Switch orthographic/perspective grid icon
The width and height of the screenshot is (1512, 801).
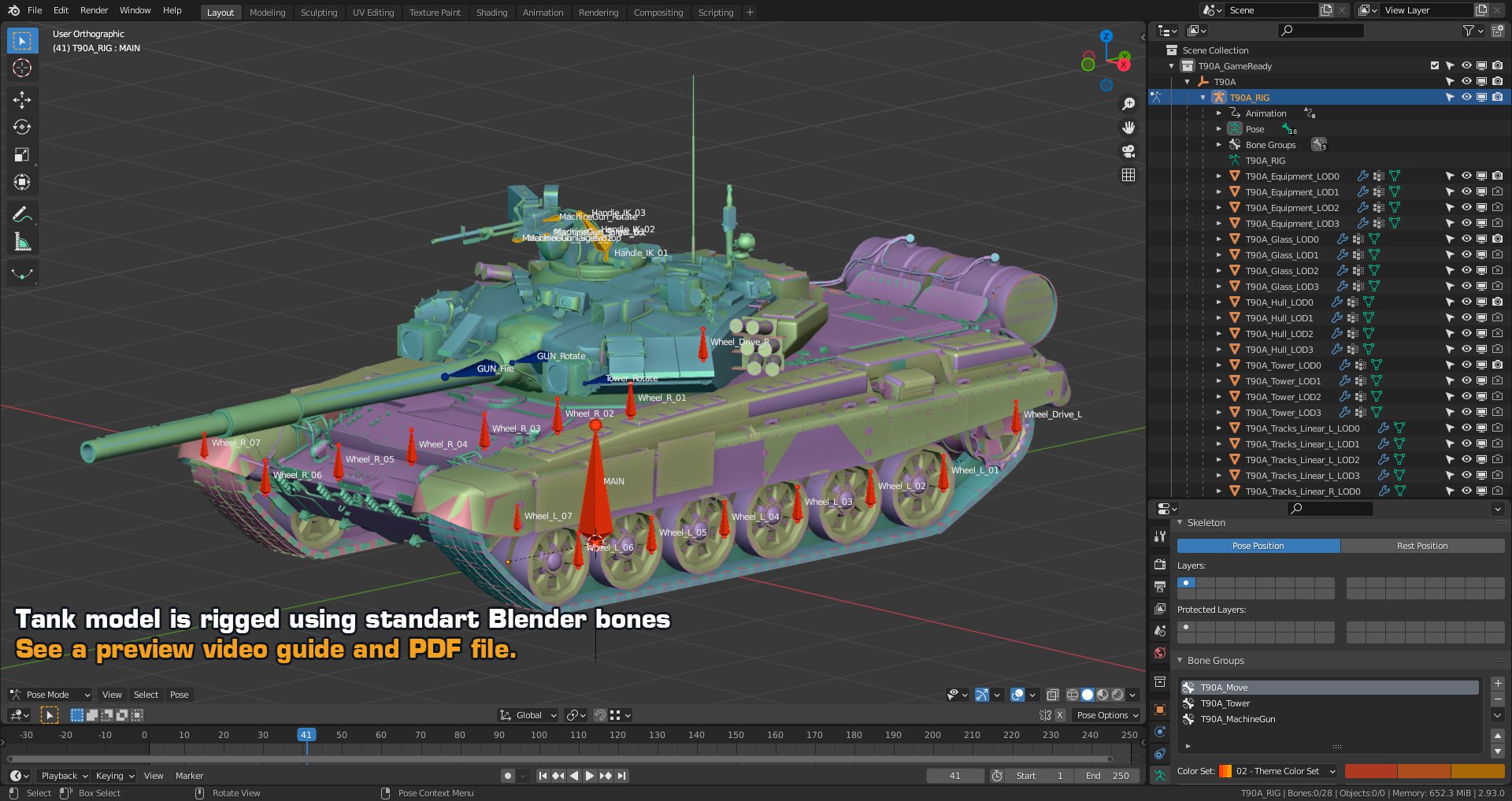[x=1128, y=175]
